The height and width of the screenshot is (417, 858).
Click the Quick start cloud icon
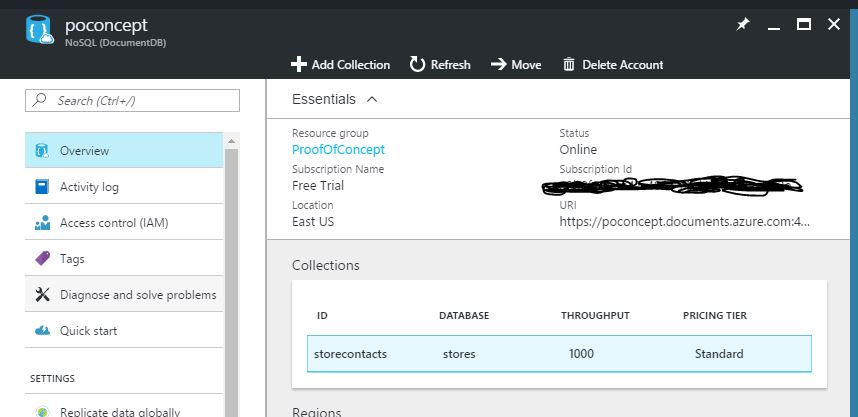[42, 331]
